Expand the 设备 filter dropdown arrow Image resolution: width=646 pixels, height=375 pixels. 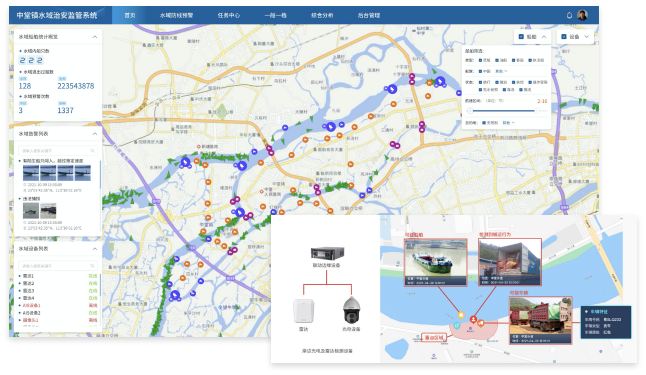pos(586,37)
